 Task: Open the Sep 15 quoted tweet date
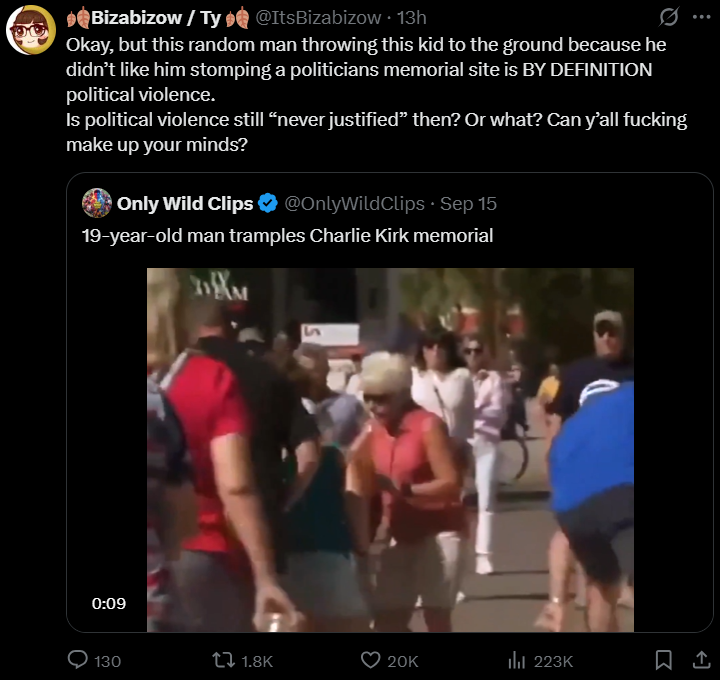pos(468,203)
